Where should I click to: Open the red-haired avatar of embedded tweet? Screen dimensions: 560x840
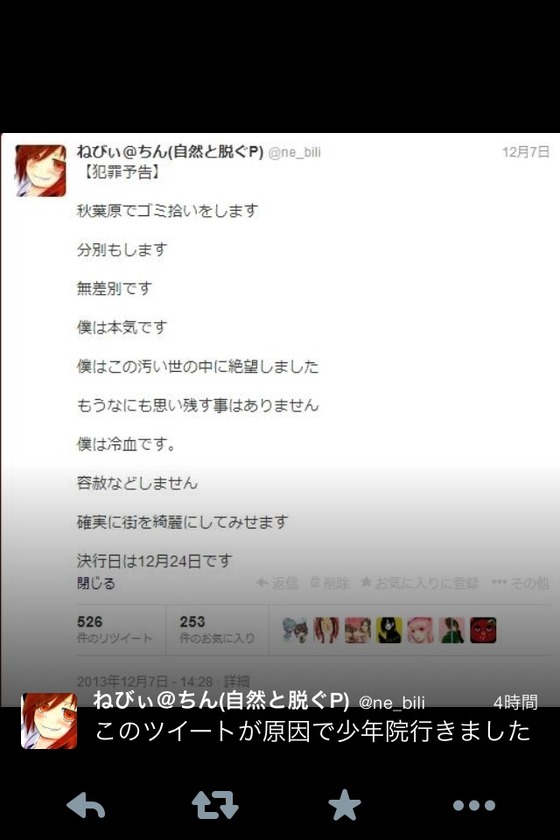41,170
